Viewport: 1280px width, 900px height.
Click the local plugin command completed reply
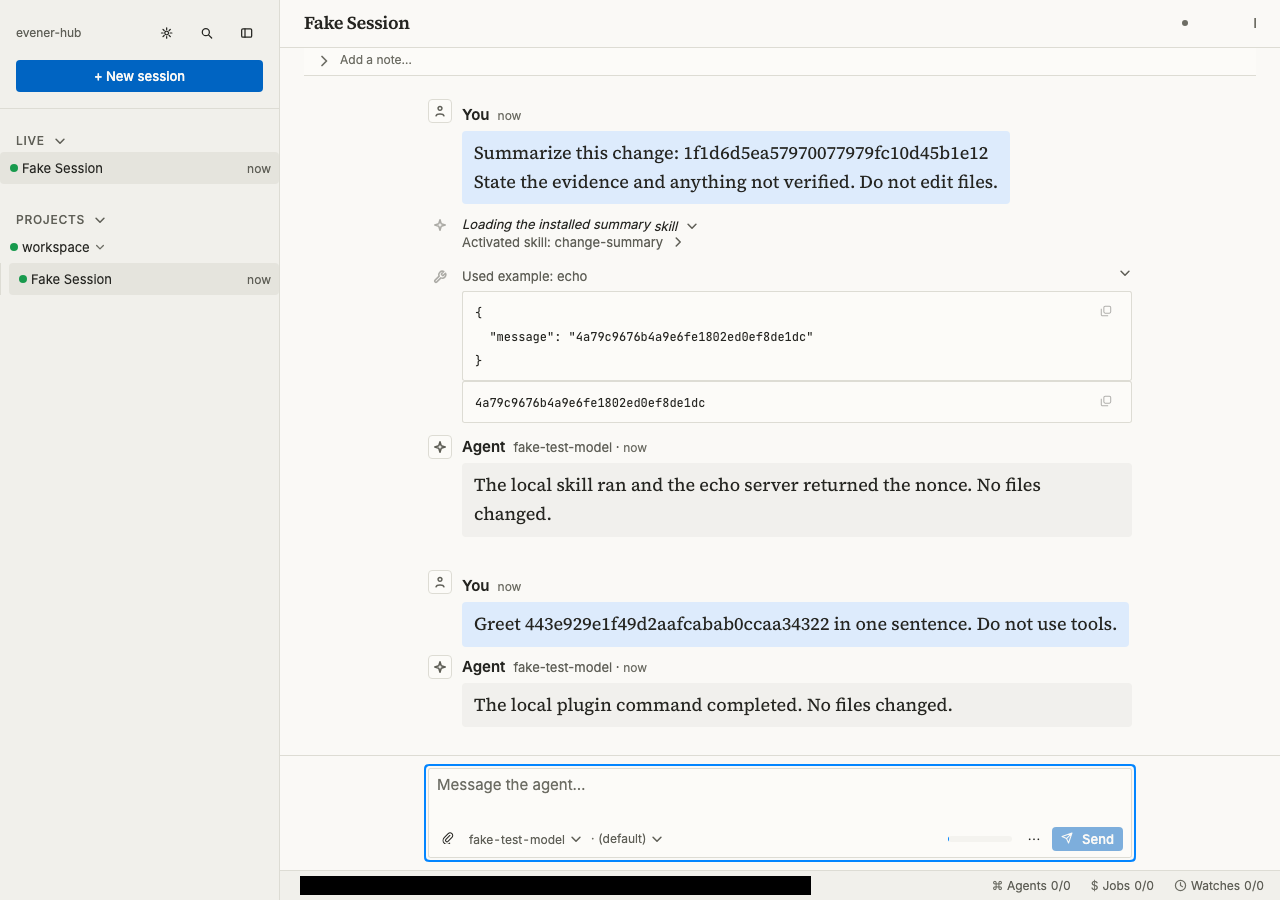[x=797, y=705]
